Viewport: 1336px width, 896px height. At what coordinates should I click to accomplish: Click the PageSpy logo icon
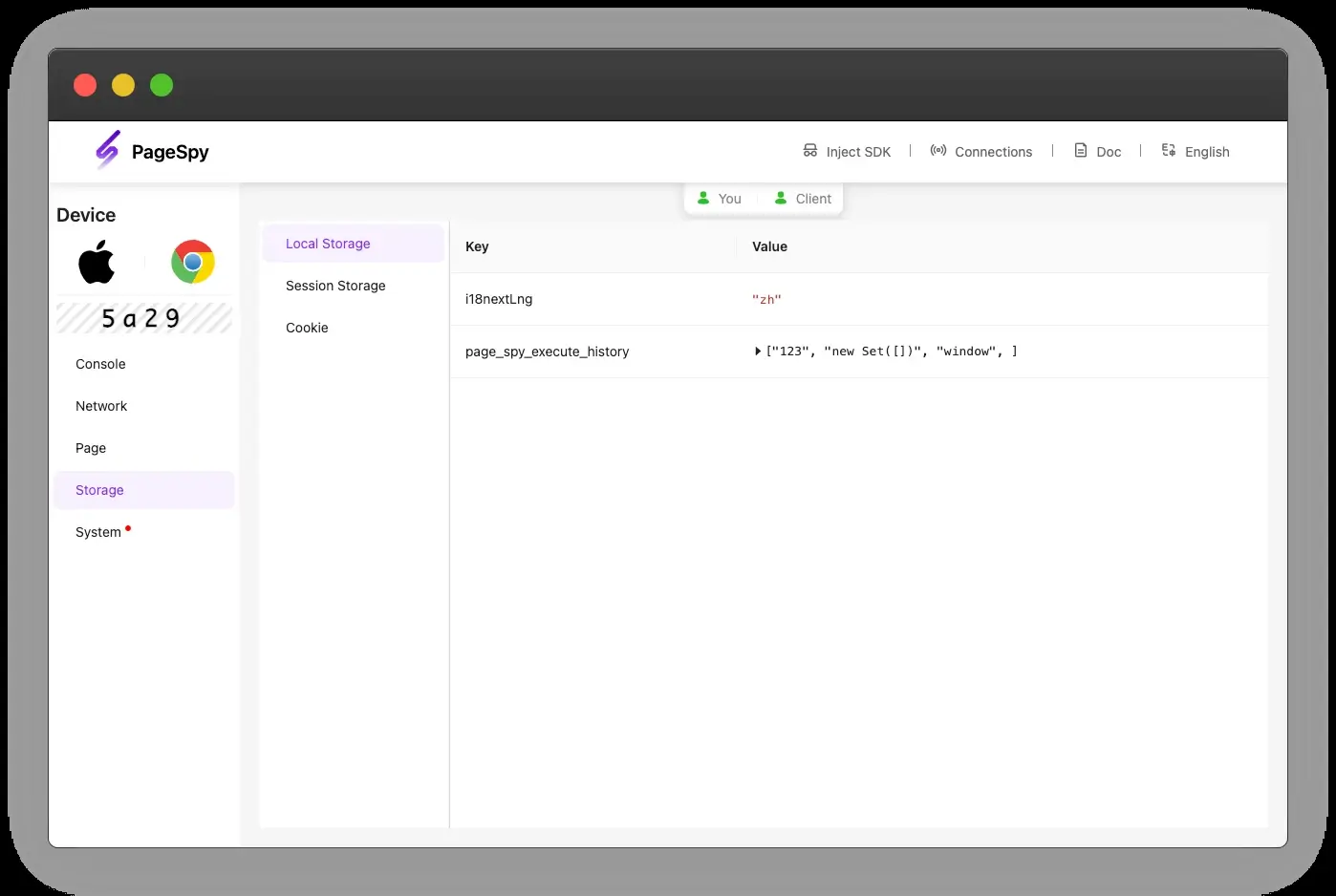(x=108, y=150)
